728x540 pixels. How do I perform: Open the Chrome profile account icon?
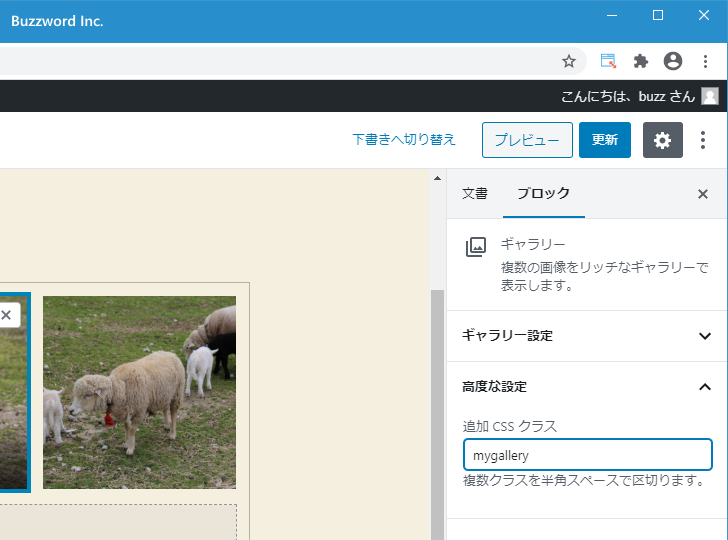tap(673, 61)
